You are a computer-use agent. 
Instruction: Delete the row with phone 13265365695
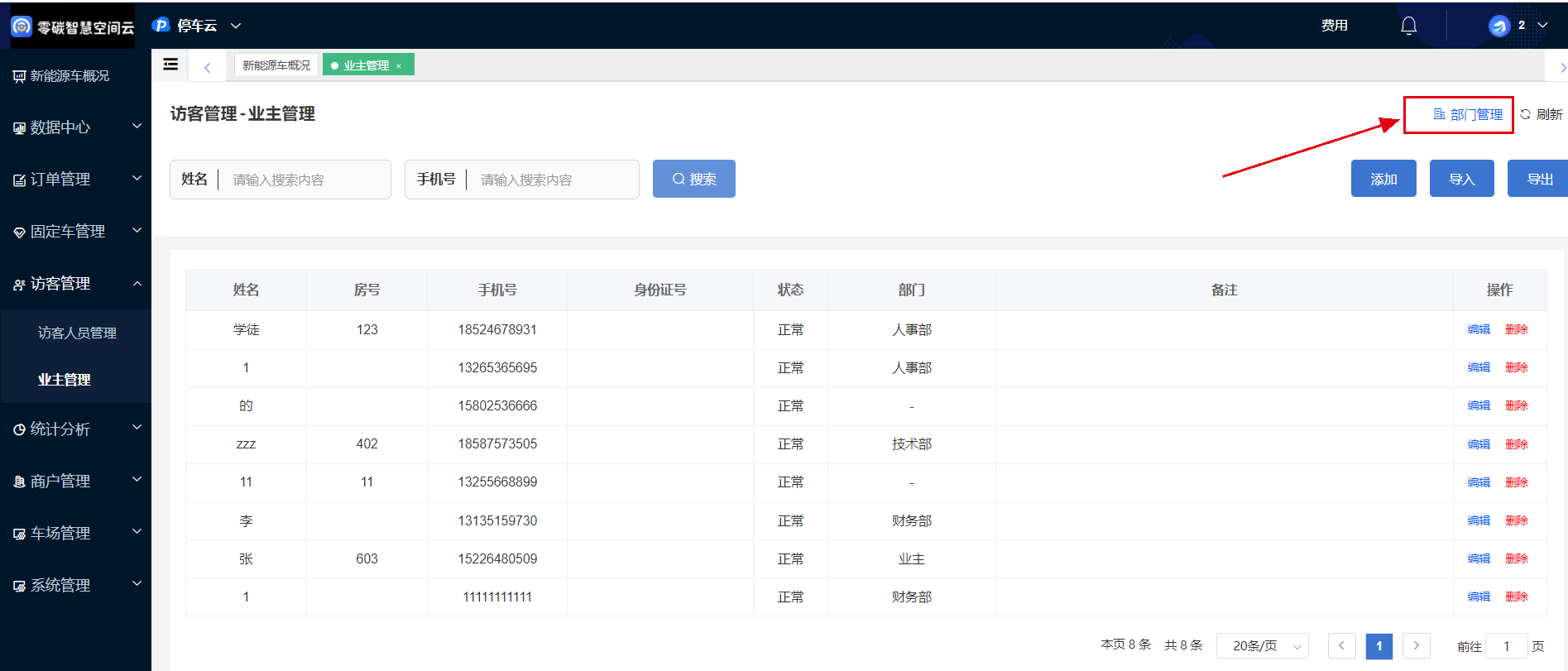[x=1517, y=367]
